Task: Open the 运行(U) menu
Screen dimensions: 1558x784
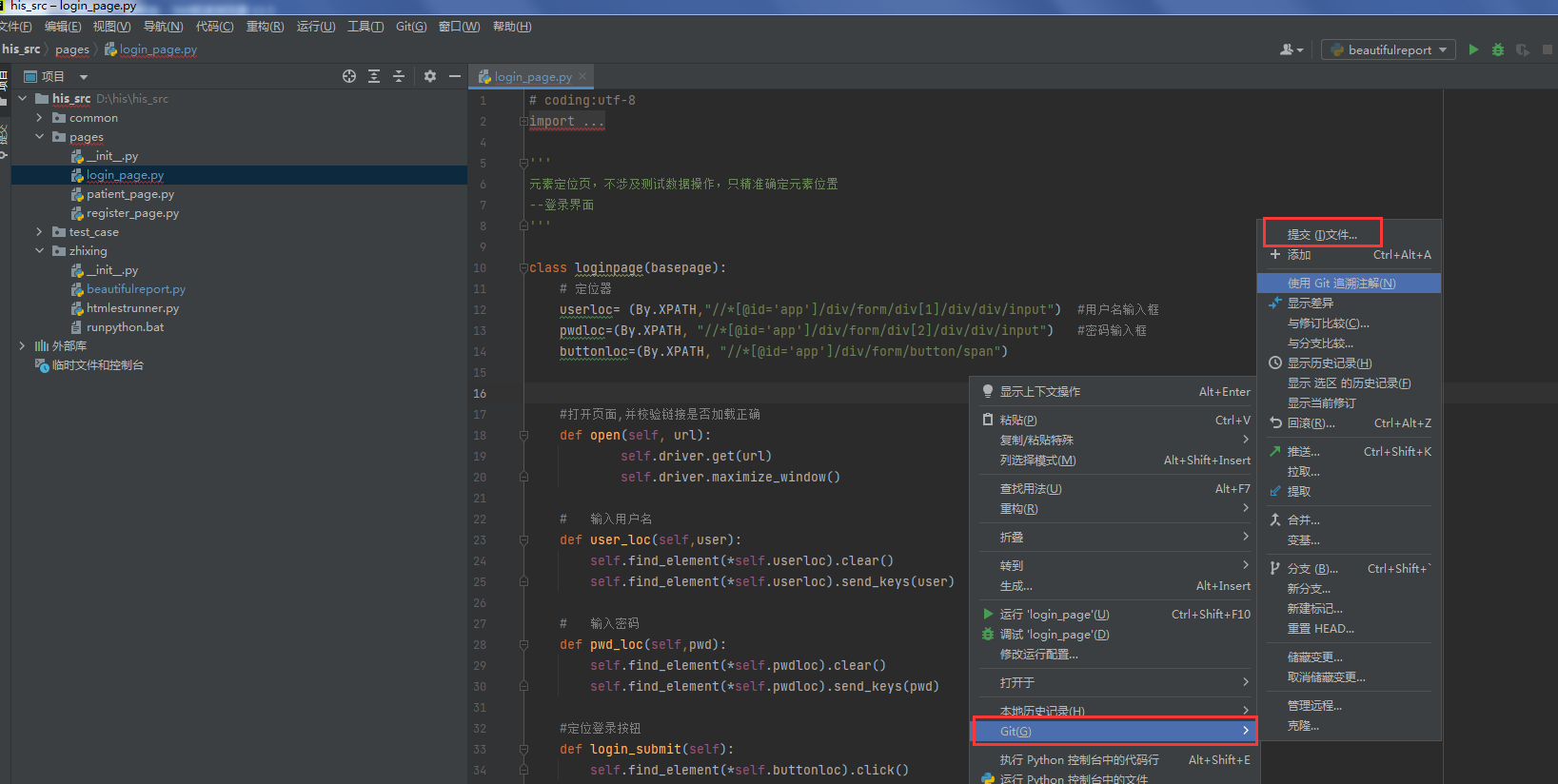Action: [316, 27]
